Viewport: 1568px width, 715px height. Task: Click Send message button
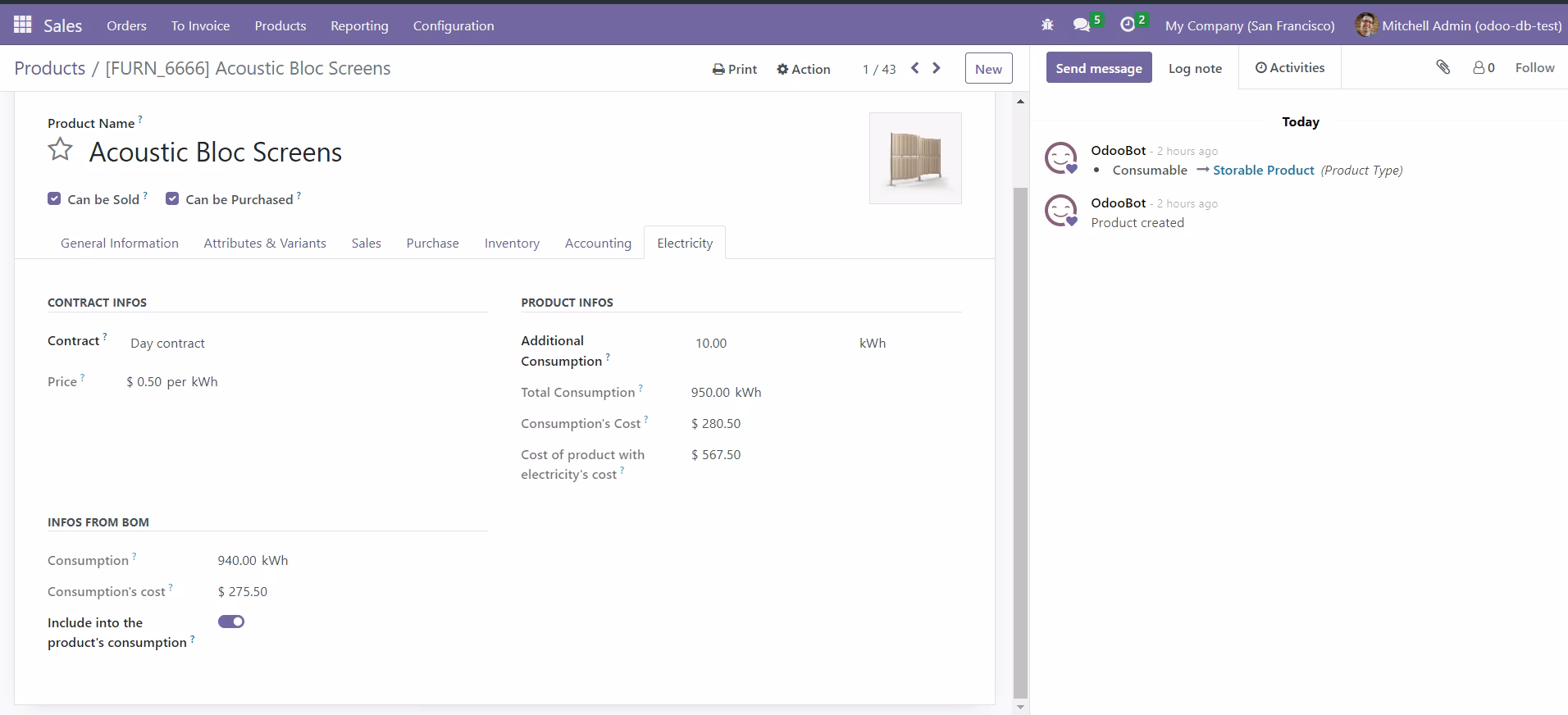(x=1099, y=68)
